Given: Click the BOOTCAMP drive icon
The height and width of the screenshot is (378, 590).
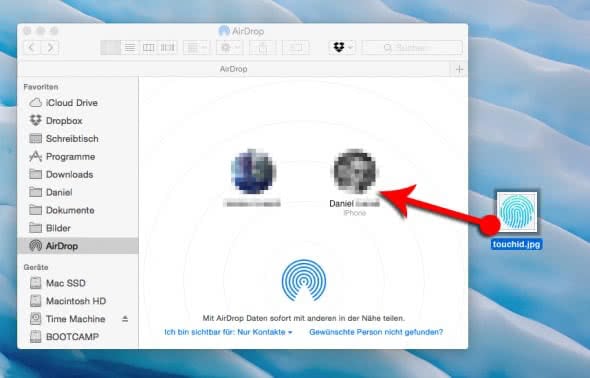Looking at the screenshot, I should [35, 337].
